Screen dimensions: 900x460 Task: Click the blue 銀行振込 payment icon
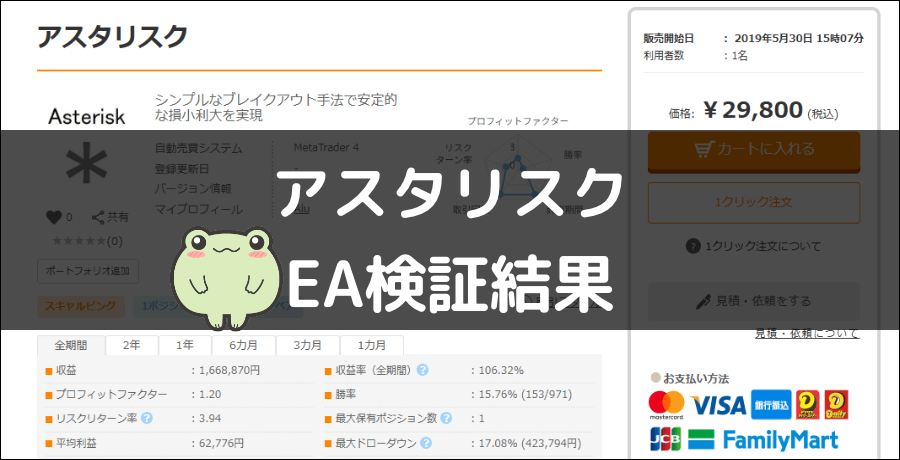pos(771,405)
